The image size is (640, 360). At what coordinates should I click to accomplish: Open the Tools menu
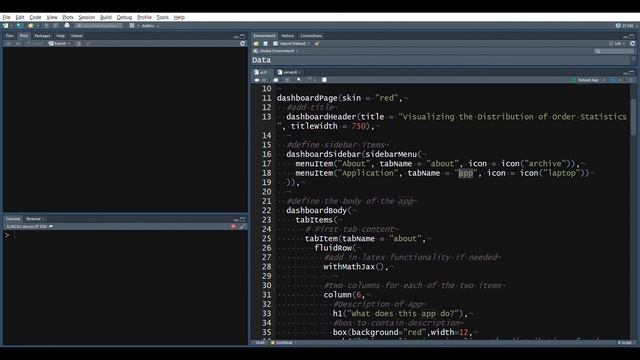(162, 17)
